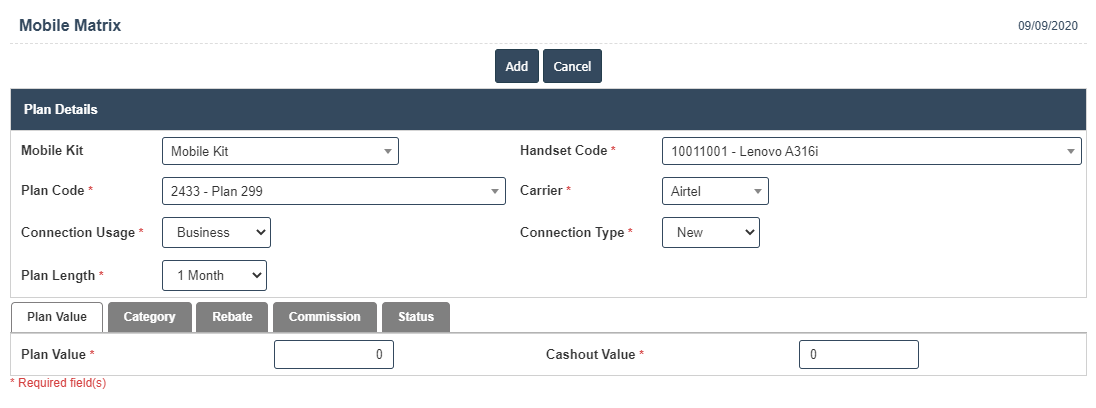
Task: Click the Add button
Action: coord(516,66)
